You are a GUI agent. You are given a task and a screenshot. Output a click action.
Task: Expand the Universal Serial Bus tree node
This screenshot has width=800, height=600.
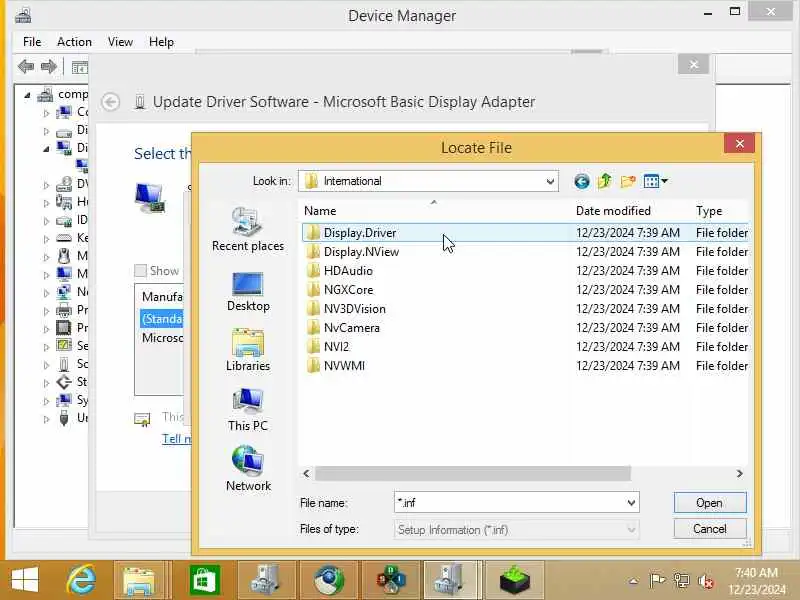tap(46, 418)
